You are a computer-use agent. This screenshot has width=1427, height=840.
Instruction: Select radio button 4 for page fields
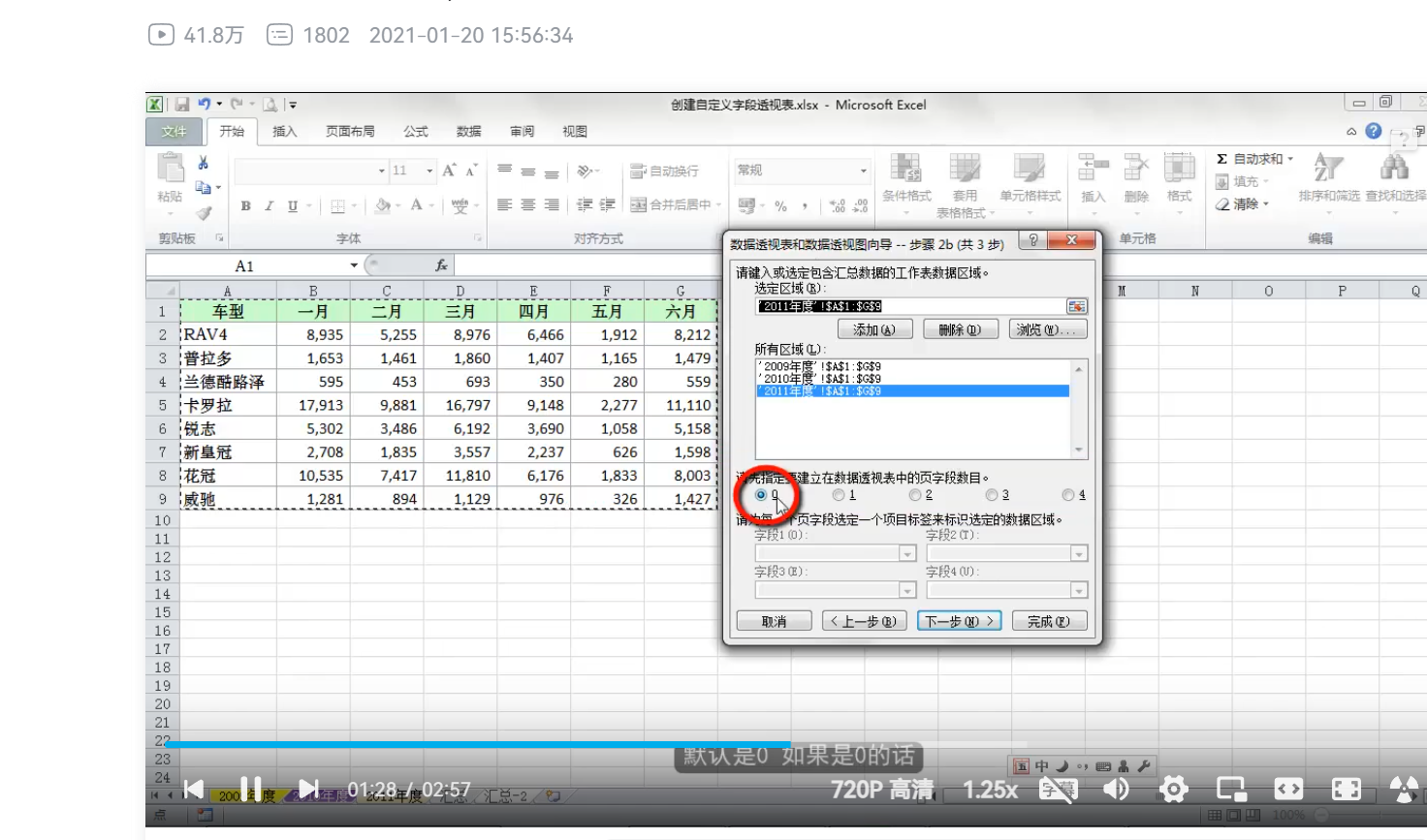[x=1068, y=495]
